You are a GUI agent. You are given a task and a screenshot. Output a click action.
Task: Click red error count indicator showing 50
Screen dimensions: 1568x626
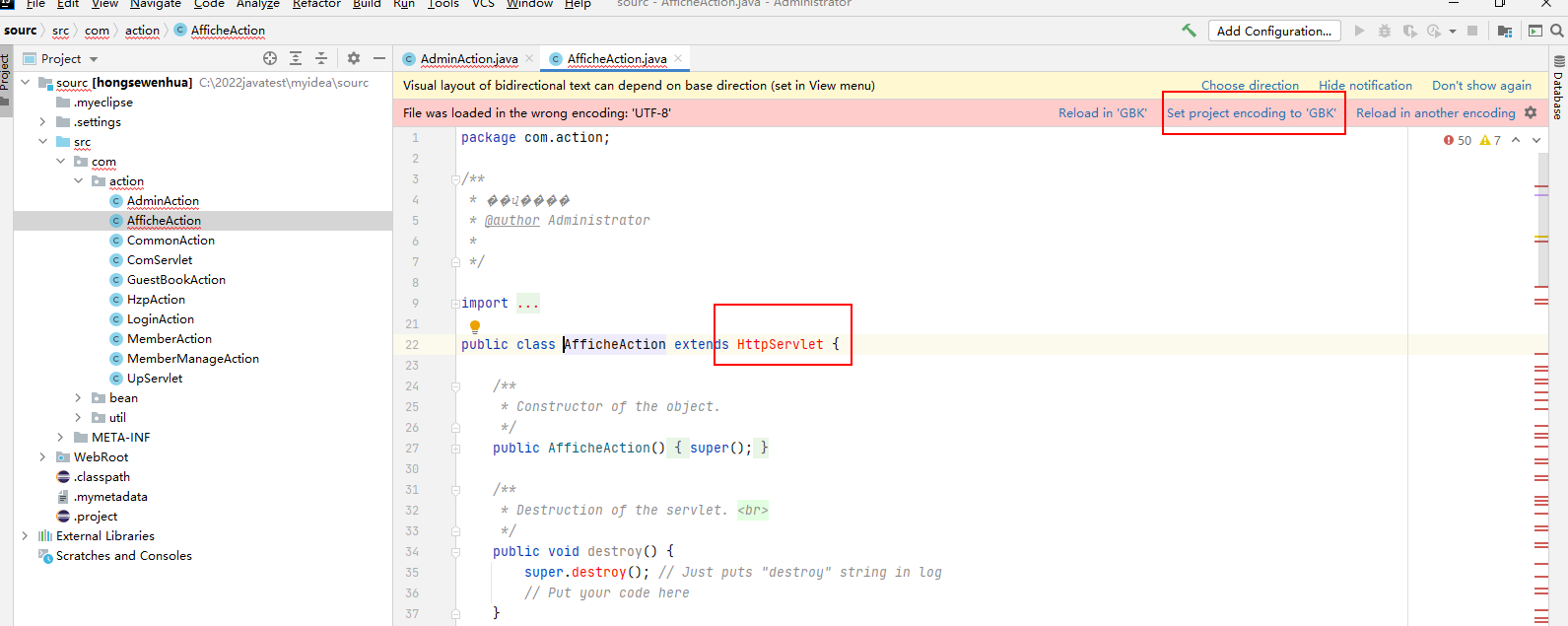(x=1458, y=140)
